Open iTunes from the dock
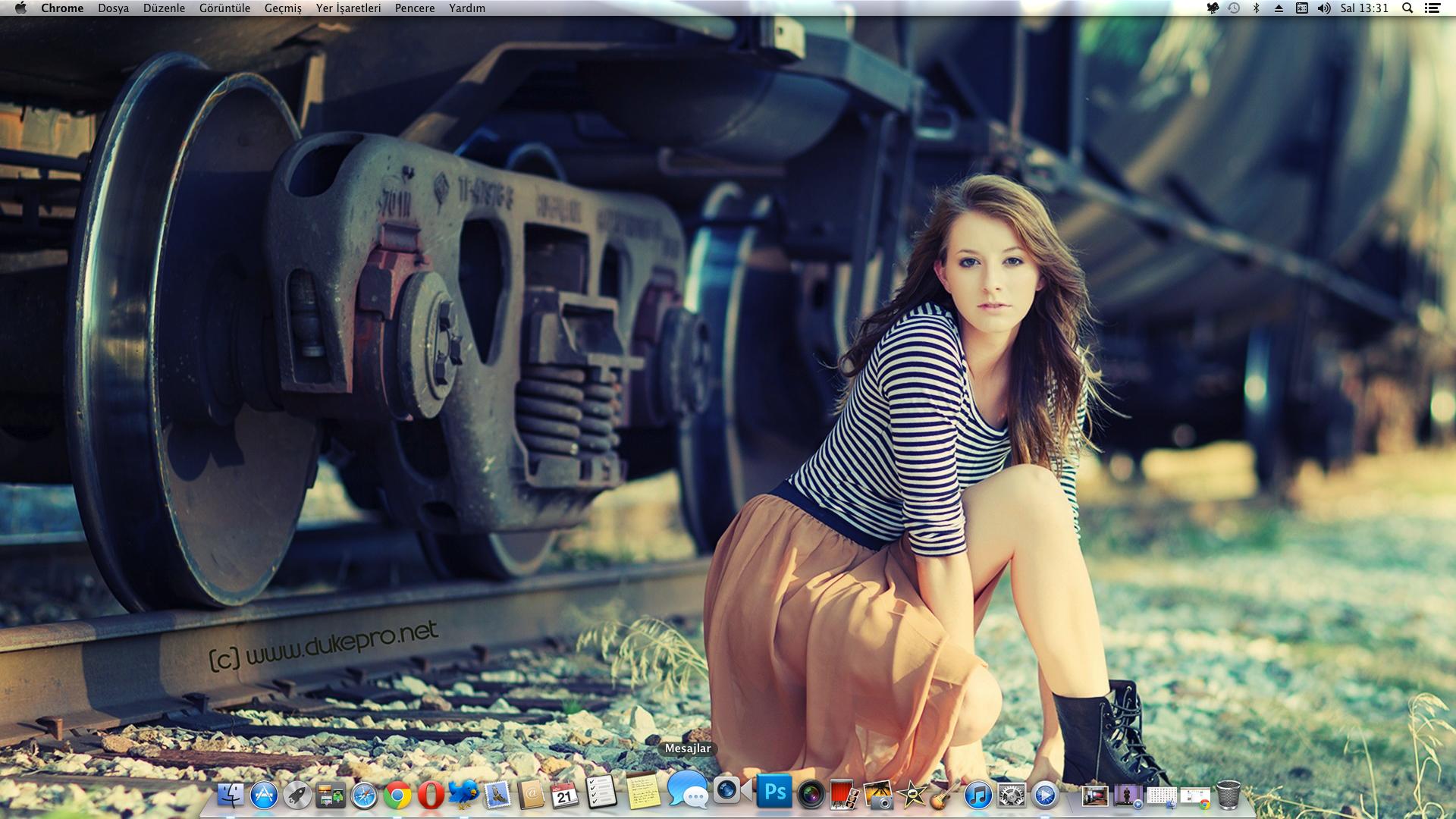Screen dimensions: 1456x819 pos(978,795)
